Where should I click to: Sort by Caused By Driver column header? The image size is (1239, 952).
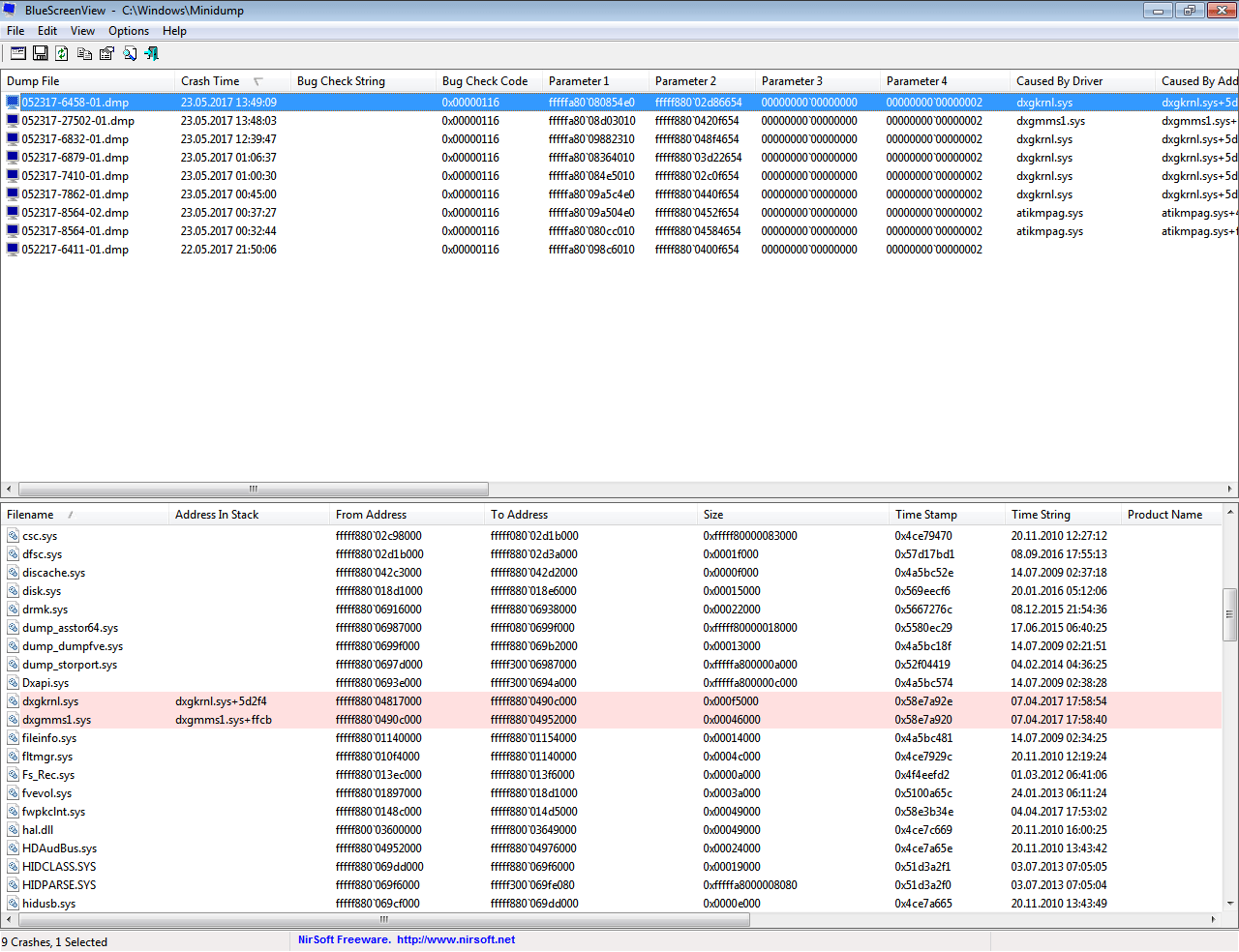[1083, 81]
